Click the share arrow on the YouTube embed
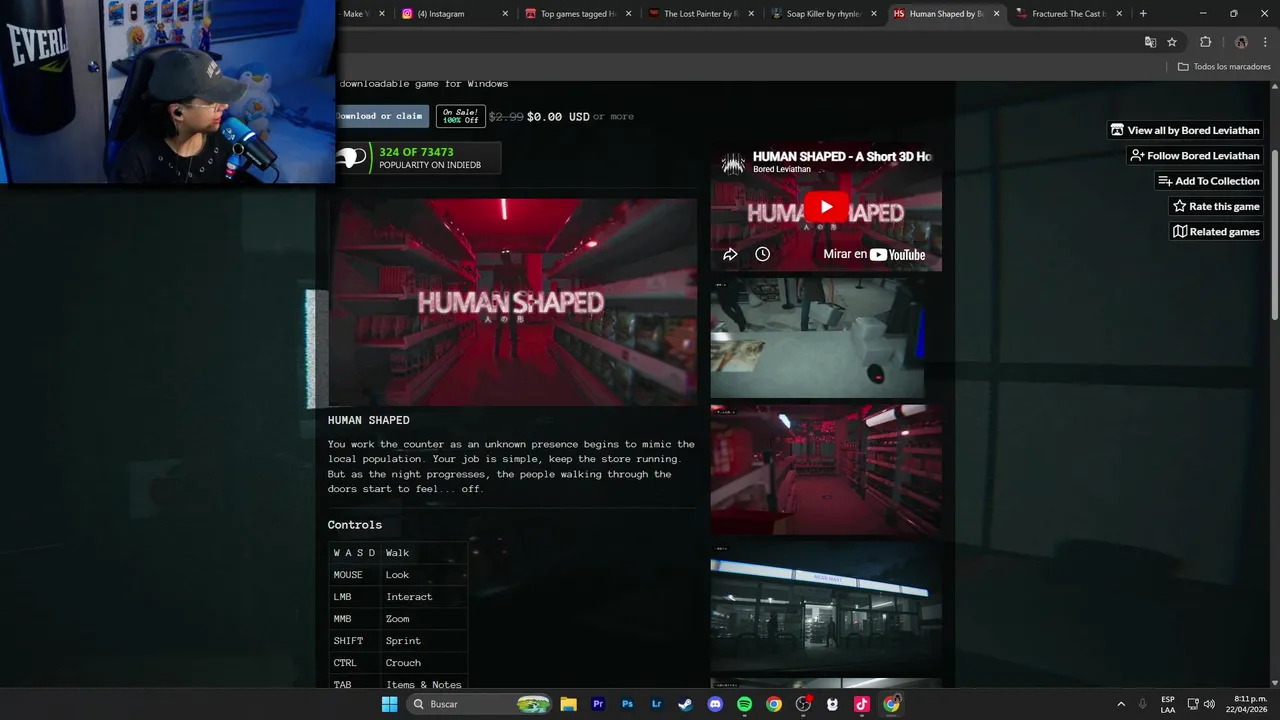The height and width of the screenshot is (720, 1280). pos(730,254)
